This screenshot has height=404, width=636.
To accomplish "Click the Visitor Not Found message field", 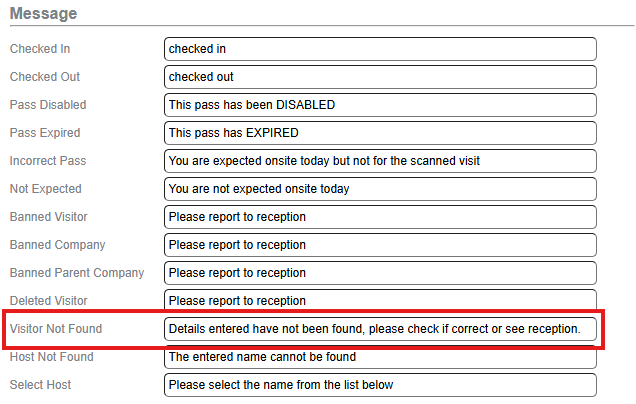I will coord(380,329).
